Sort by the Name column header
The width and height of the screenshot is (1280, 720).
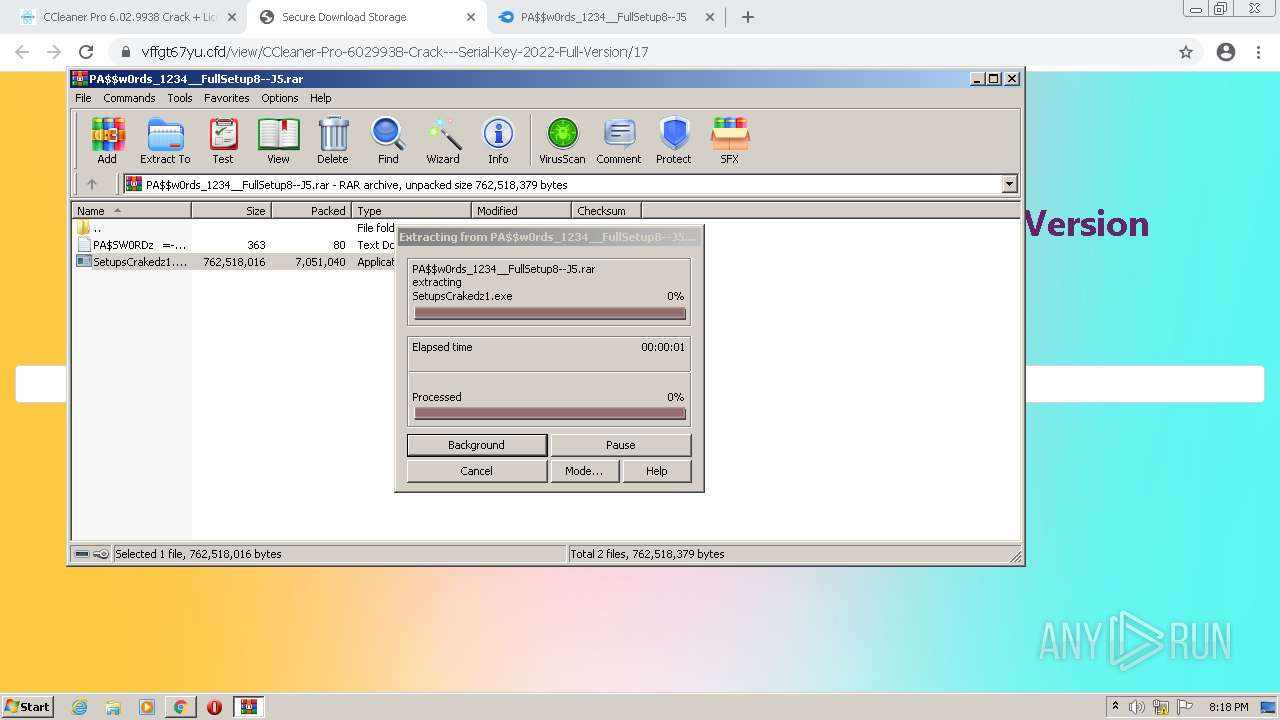pos(132,211)
